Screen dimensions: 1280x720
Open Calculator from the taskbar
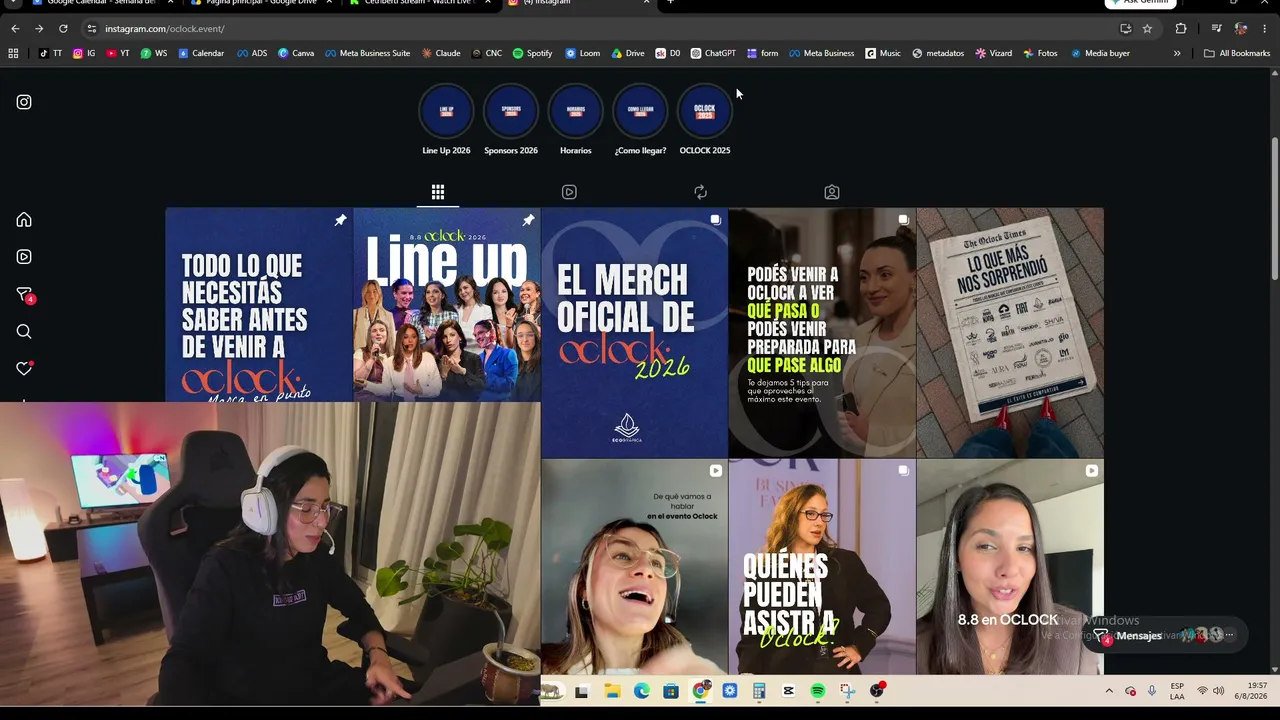(x=759, y=691)
